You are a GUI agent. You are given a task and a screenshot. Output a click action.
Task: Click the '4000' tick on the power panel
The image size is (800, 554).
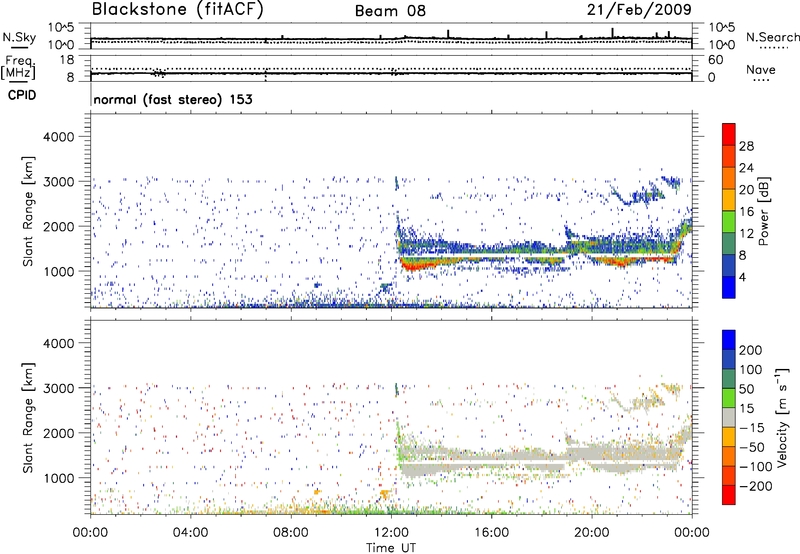(58, 137)
